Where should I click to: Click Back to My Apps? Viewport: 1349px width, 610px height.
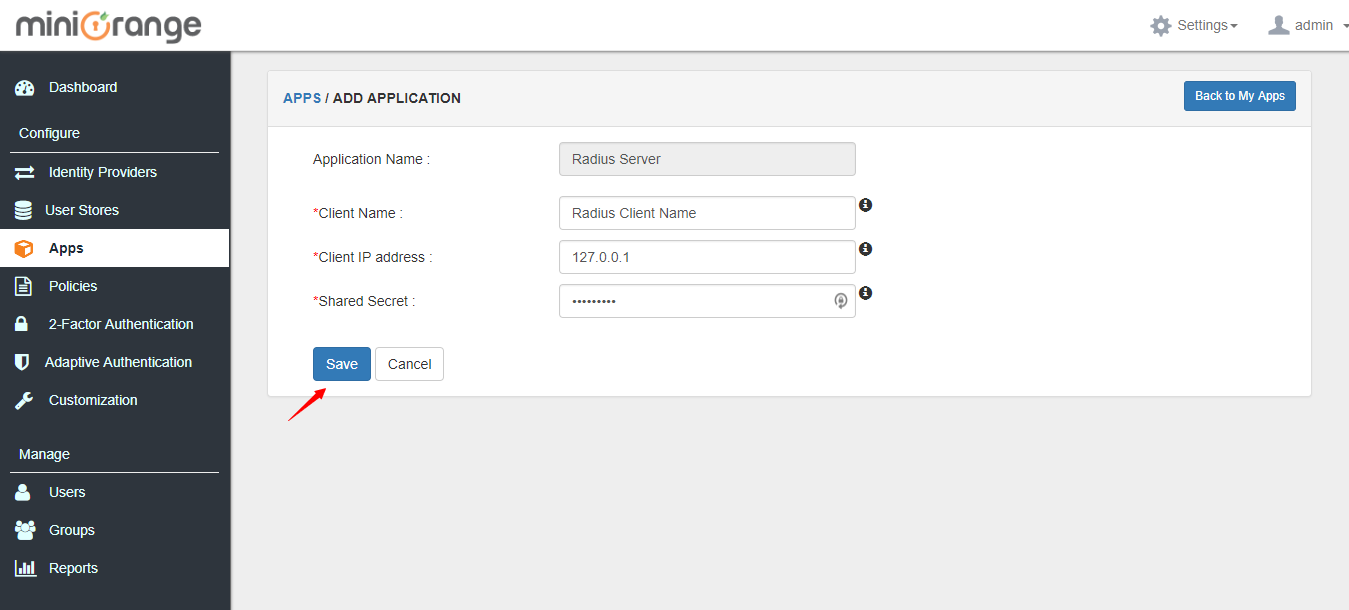(1239, 96)
